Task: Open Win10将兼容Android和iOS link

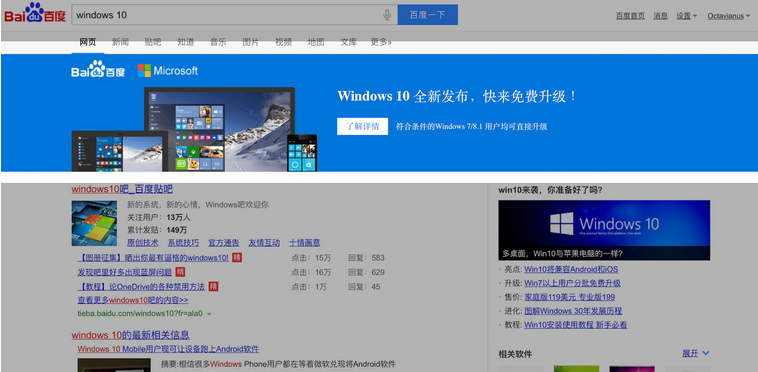Action: point(571,269)
